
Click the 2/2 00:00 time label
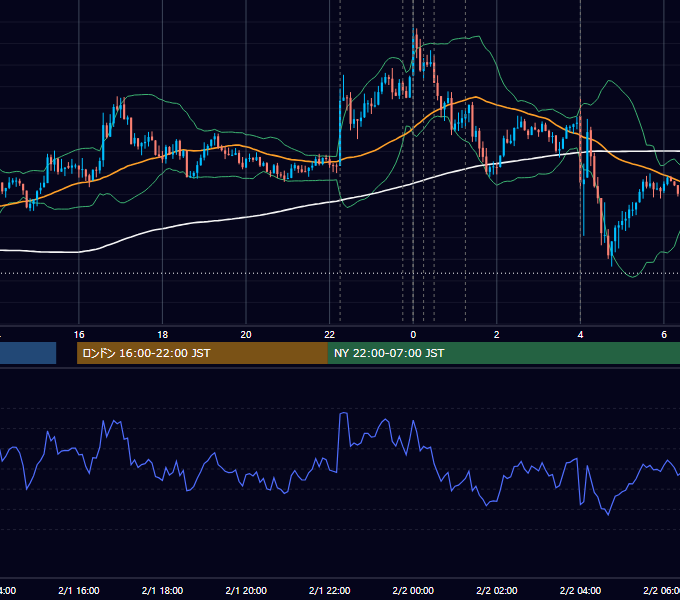tap(413, 590)
